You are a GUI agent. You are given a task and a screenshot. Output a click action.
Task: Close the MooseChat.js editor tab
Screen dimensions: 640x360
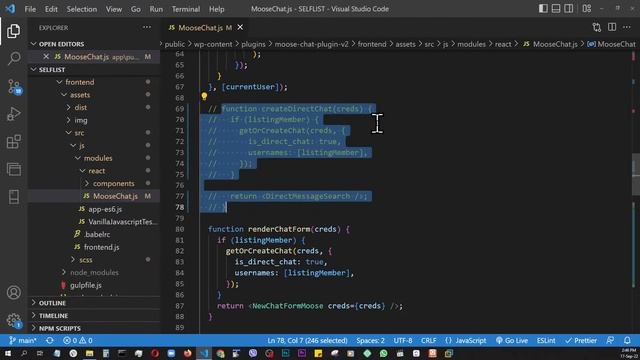click(240, 27)
